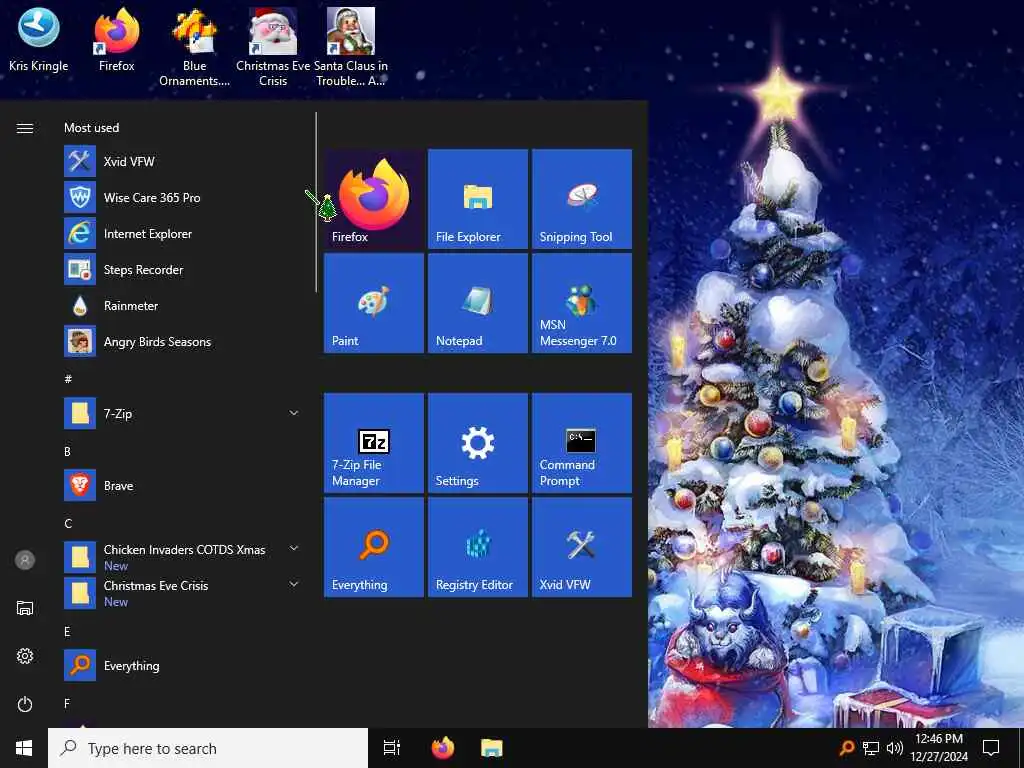
Task: Open the Notepad tile
Action: (x=477, y=303)
